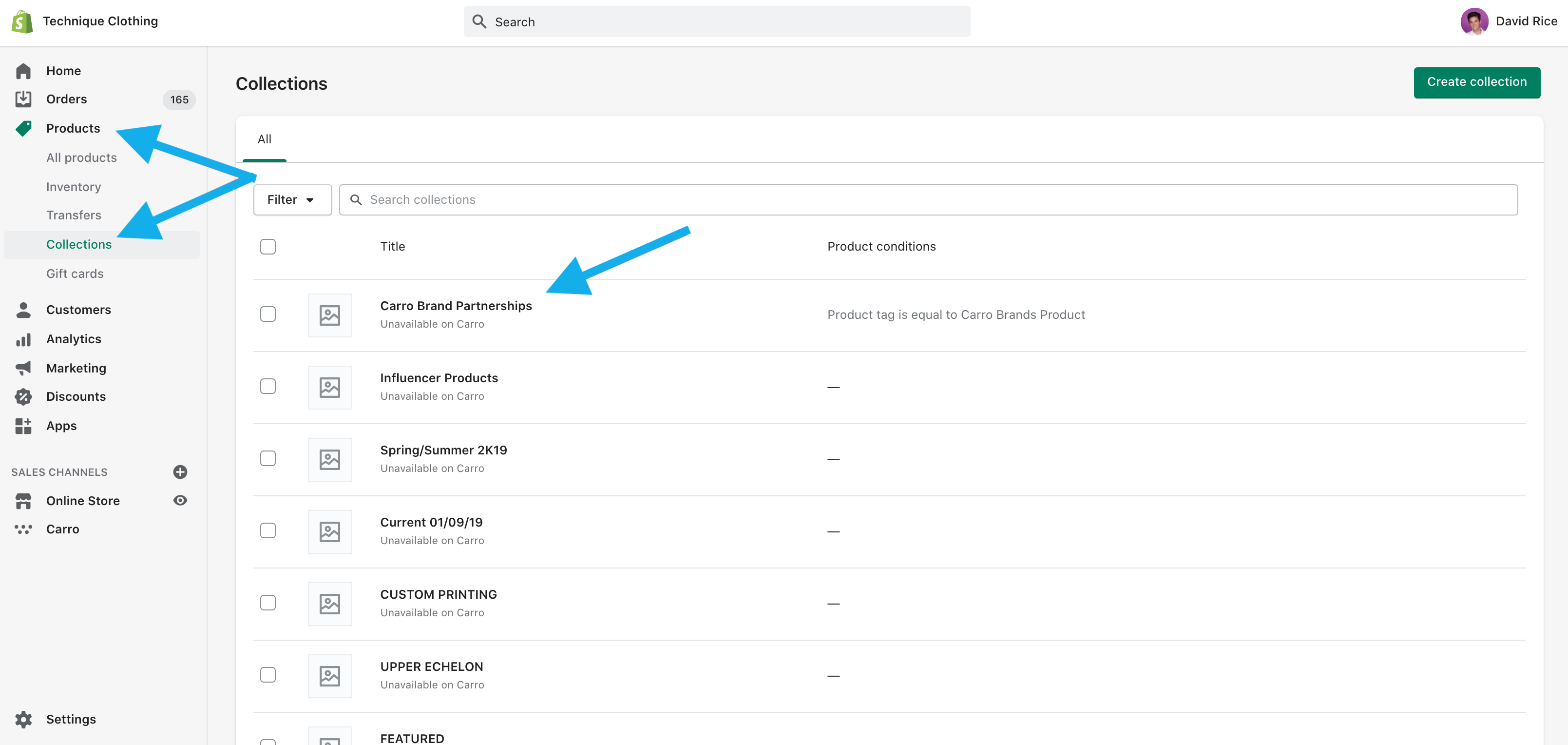
Task: Open Influencer Products collection link
Action: point(439,378)
